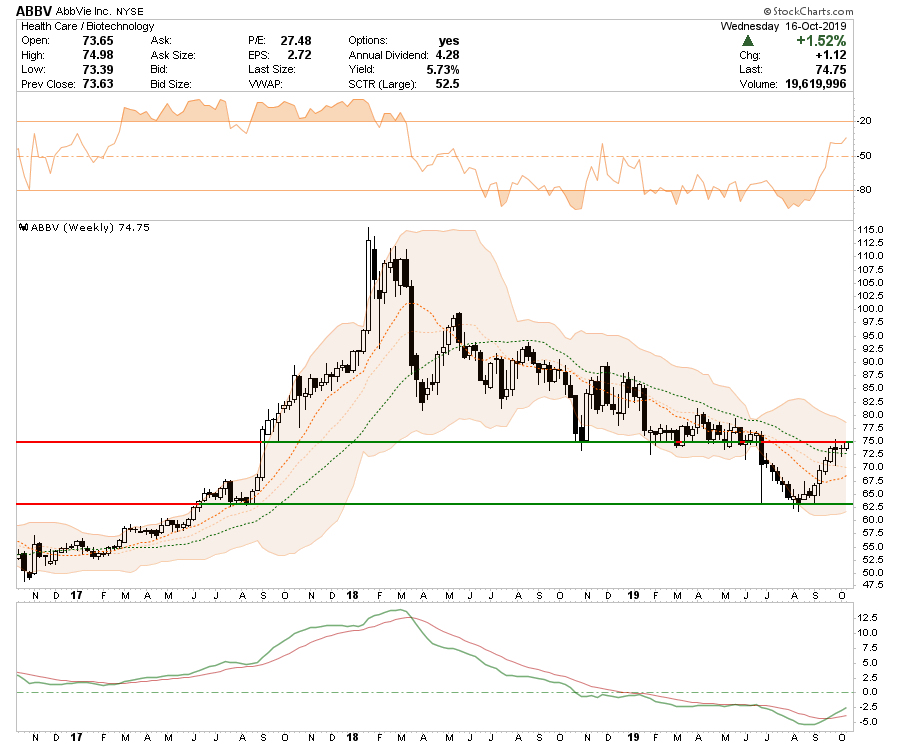
Task: Click the Options value yes
Action: pyautogui.click(x=449, y=41)
